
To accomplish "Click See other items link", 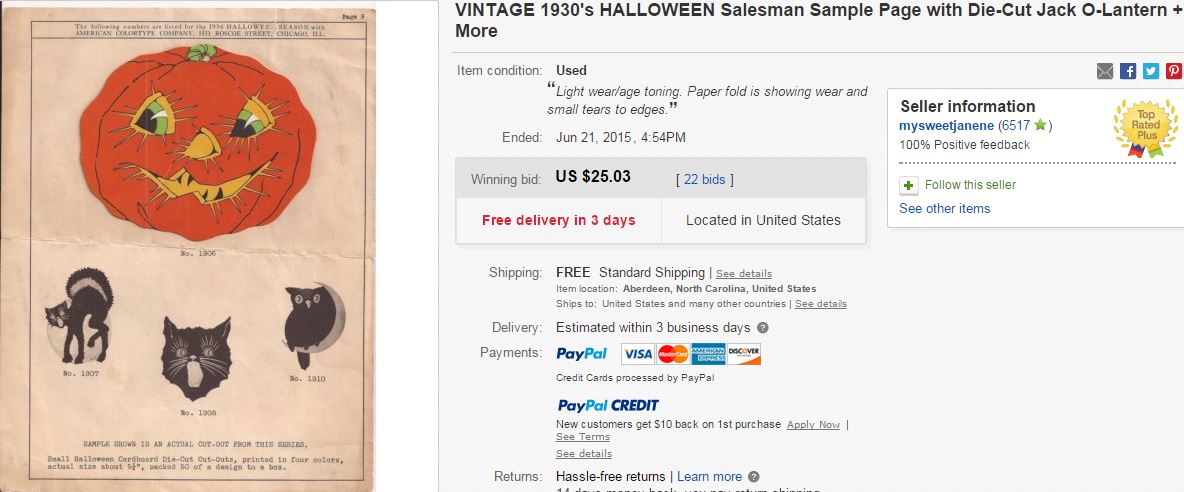I will pyautogui.click(x=945, y=208).
